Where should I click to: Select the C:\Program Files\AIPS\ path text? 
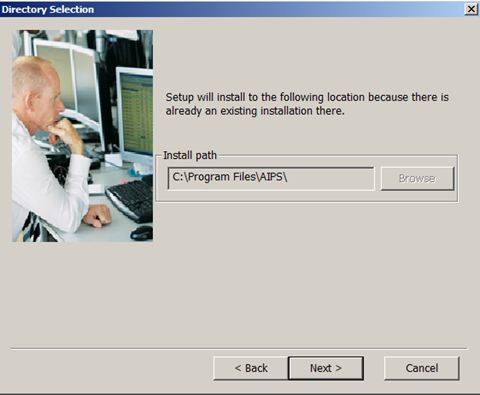click(230, 177)
